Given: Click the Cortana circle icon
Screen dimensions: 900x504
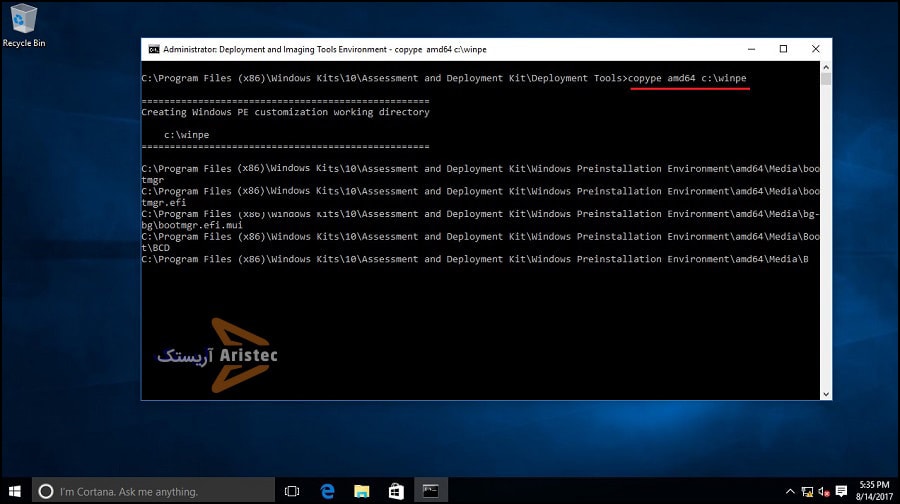Looking at the screenshot, I should [x=45, y=491].
